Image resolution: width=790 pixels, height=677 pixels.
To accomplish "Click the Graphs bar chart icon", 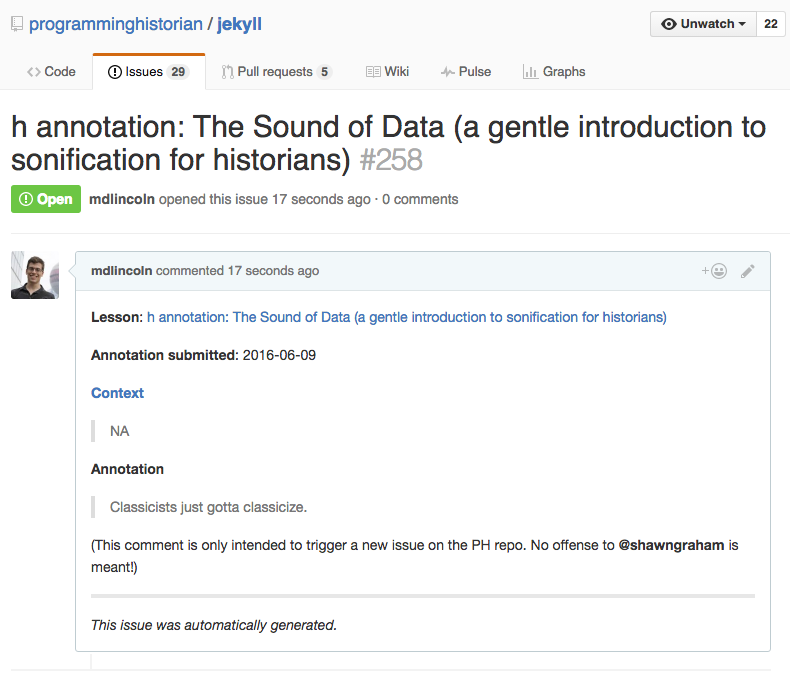I will [530, 72].
